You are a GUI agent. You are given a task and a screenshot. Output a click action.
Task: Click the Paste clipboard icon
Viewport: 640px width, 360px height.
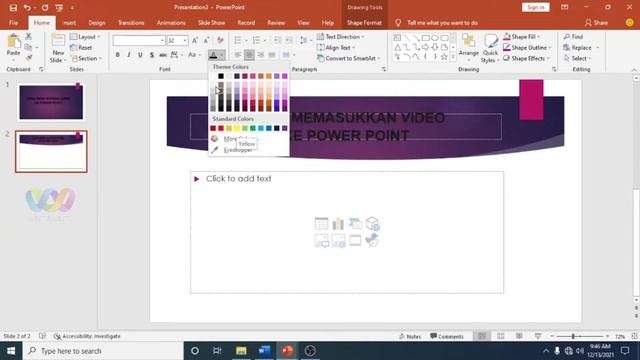tap(13, 42)
